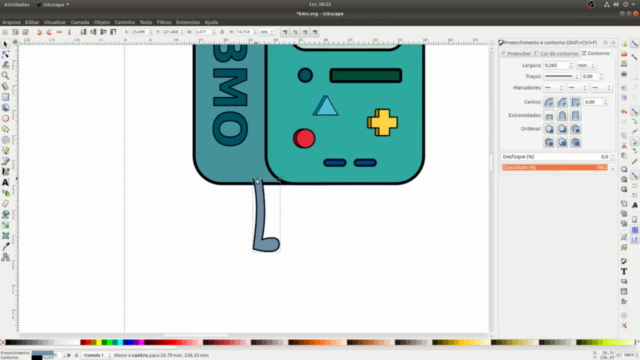The height and width of the screenshot is (360, 640).
Task: Open the Caminho menu
Action: (x=124, y=22)
